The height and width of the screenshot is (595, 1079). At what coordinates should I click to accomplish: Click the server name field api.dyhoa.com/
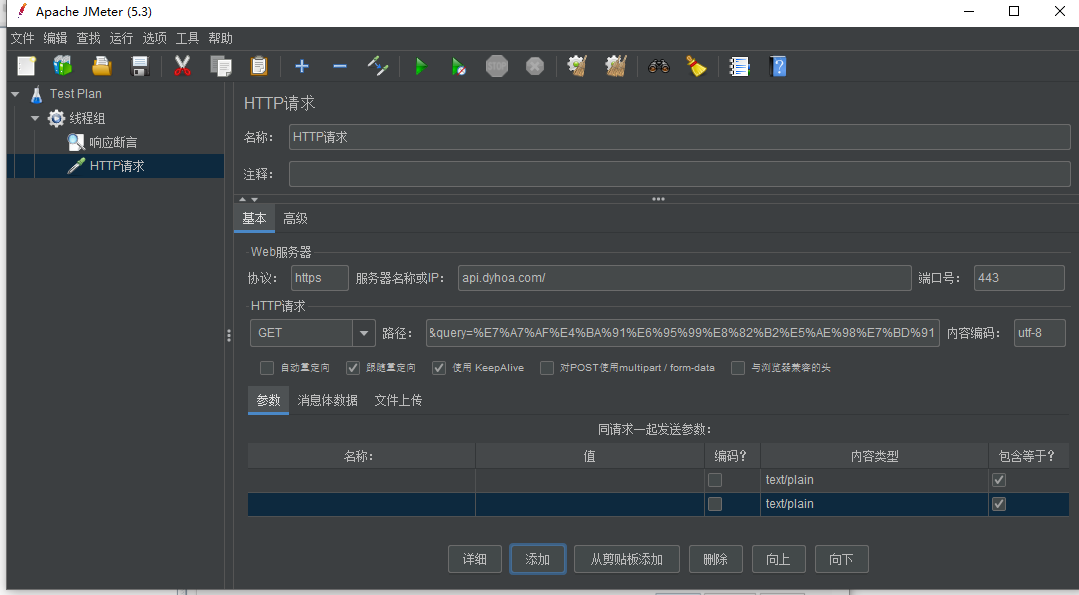685,278
